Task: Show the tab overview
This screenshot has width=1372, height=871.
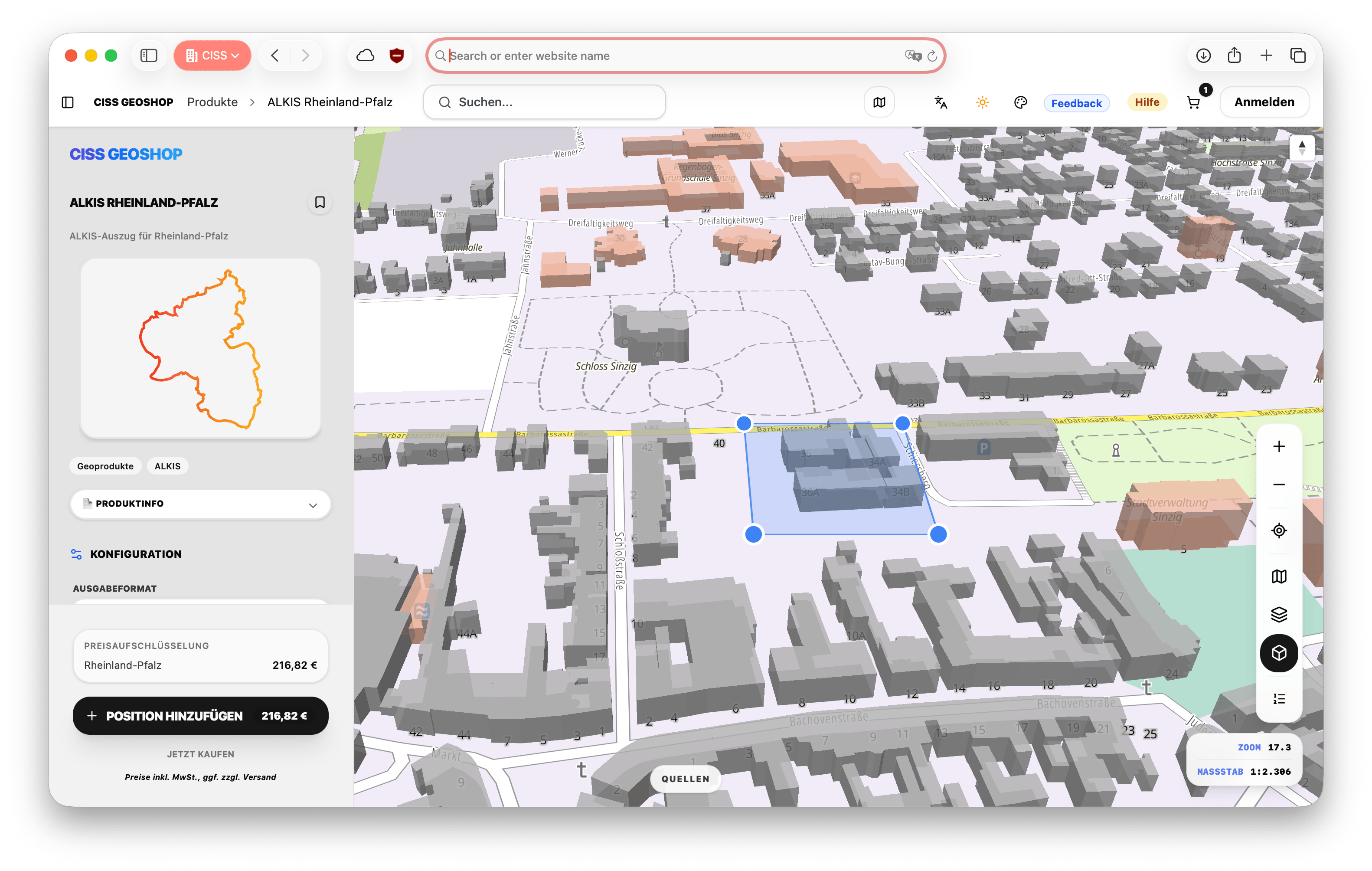Action: click(1297, 55)
